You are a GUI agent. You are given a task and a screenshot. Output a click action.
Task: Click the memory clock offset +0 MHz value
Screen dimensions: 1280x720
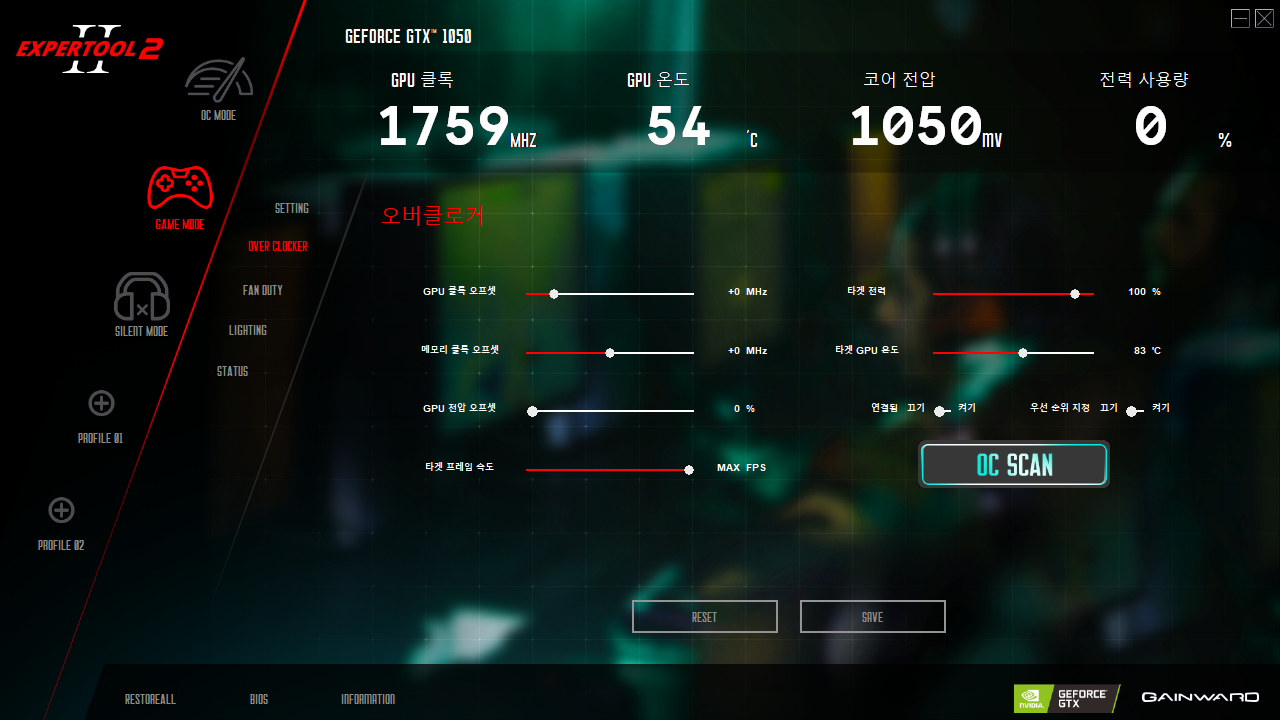747,351
